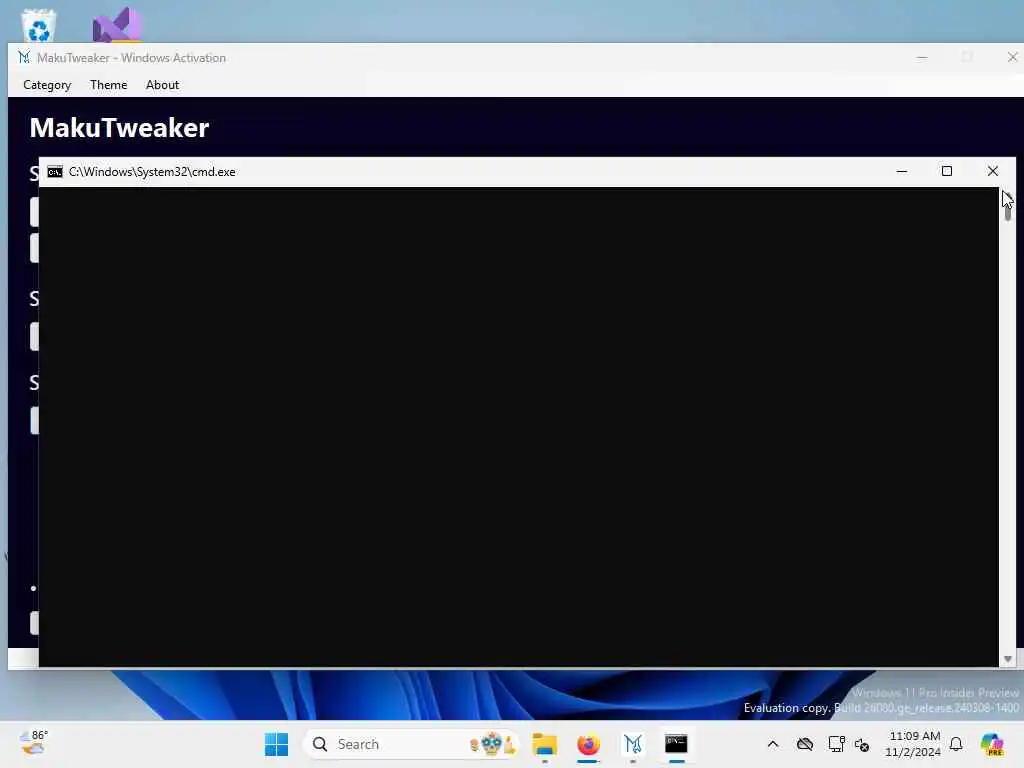The height and width of the screenshot is (768, 1024).
Task: Click the cmd.exe scrollbar down arrow
Action: click(1008, 659)
